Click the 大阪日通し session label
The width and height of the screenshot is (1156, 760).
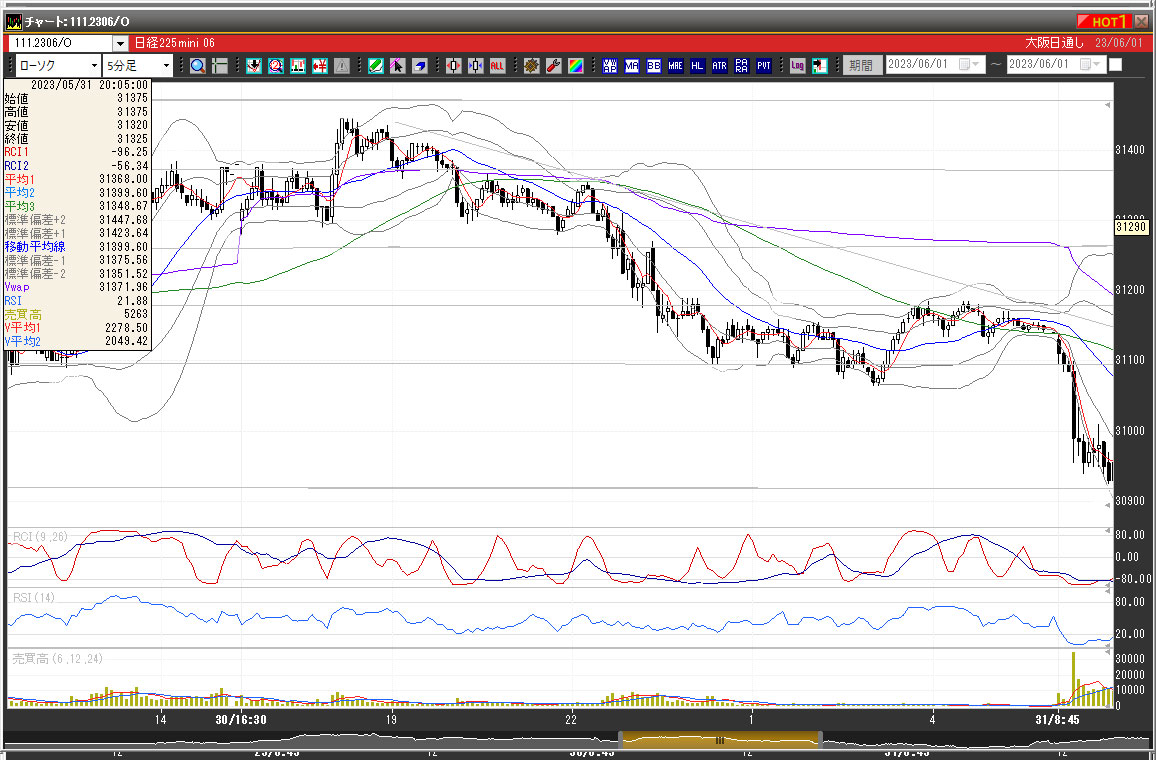click(x=1054, y=43)
